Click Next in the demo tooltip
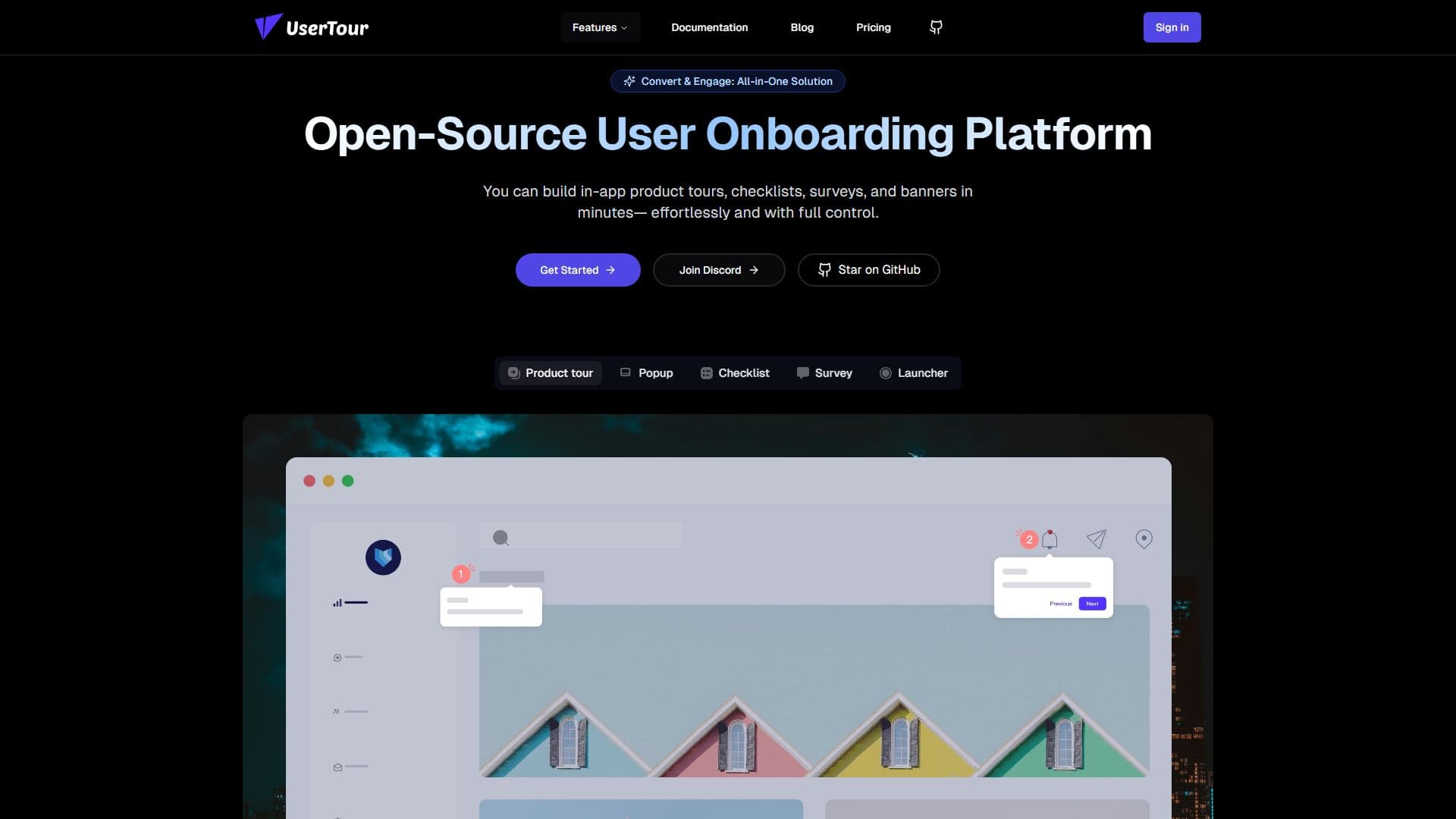 (1092, 604)
